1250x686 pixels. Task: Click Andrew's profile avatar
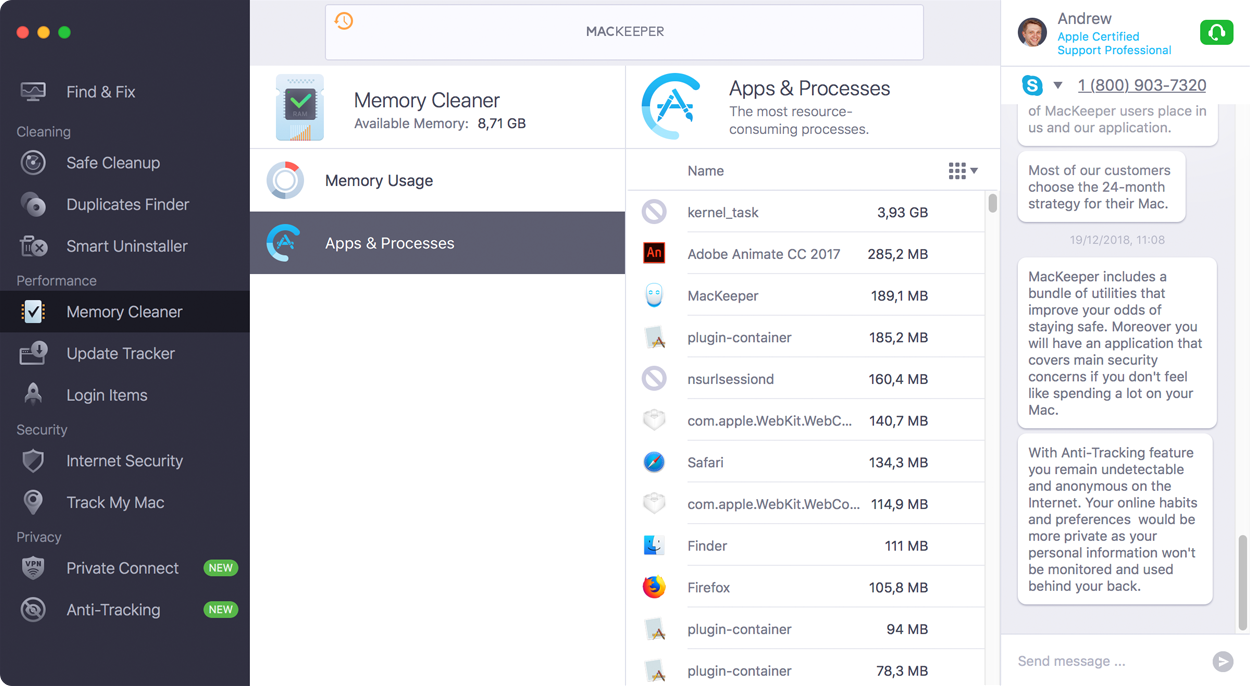pyautogui.click(x=1033, y=32)
